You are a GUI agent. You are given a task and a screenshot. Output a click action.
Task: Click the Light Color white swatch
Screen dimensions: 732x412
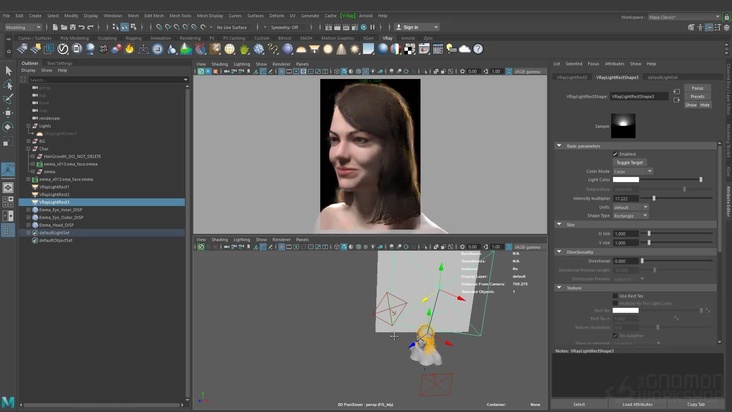coord(626,180)
